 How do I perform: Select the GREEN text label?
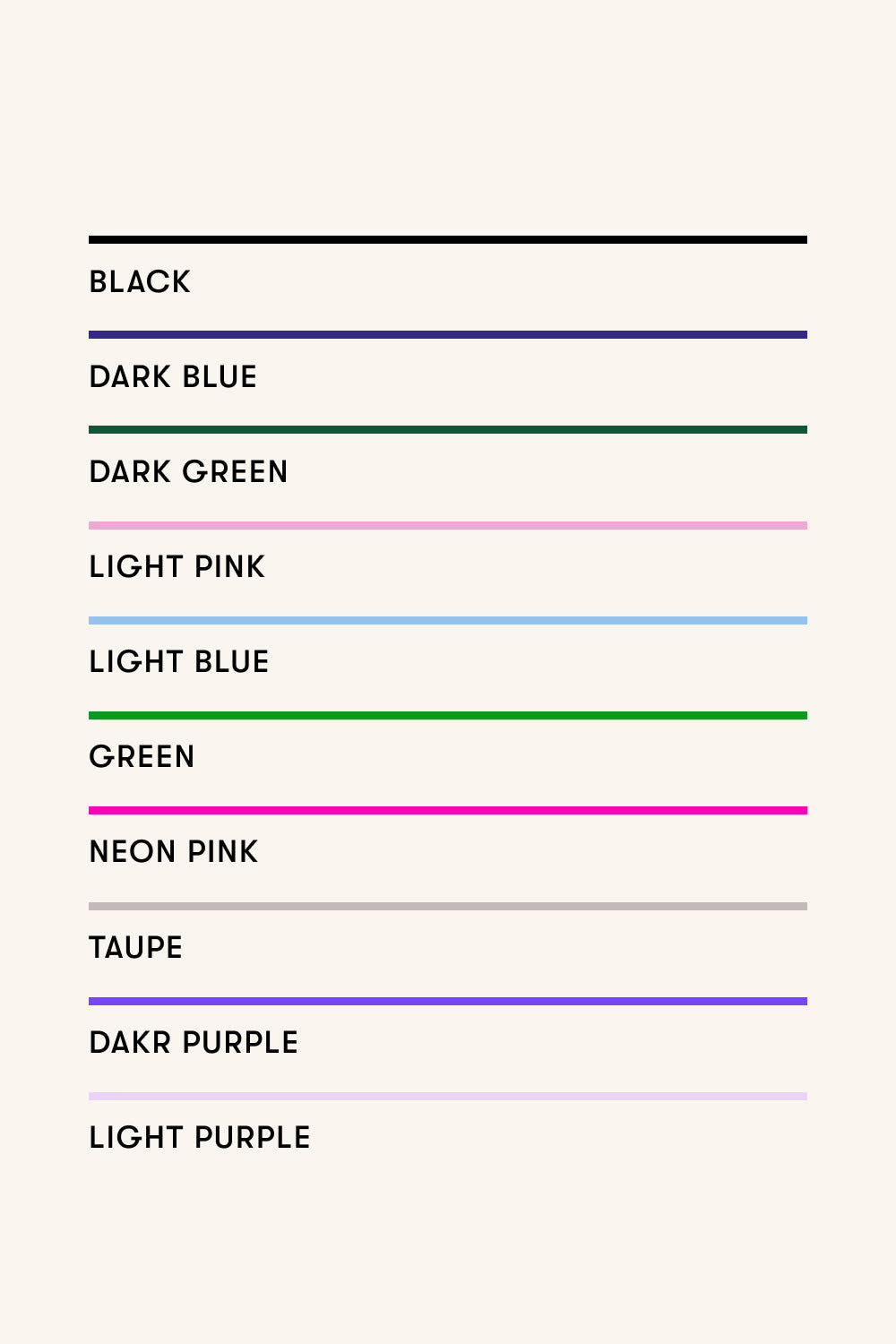pyautogui.click(x=142, y=756)
